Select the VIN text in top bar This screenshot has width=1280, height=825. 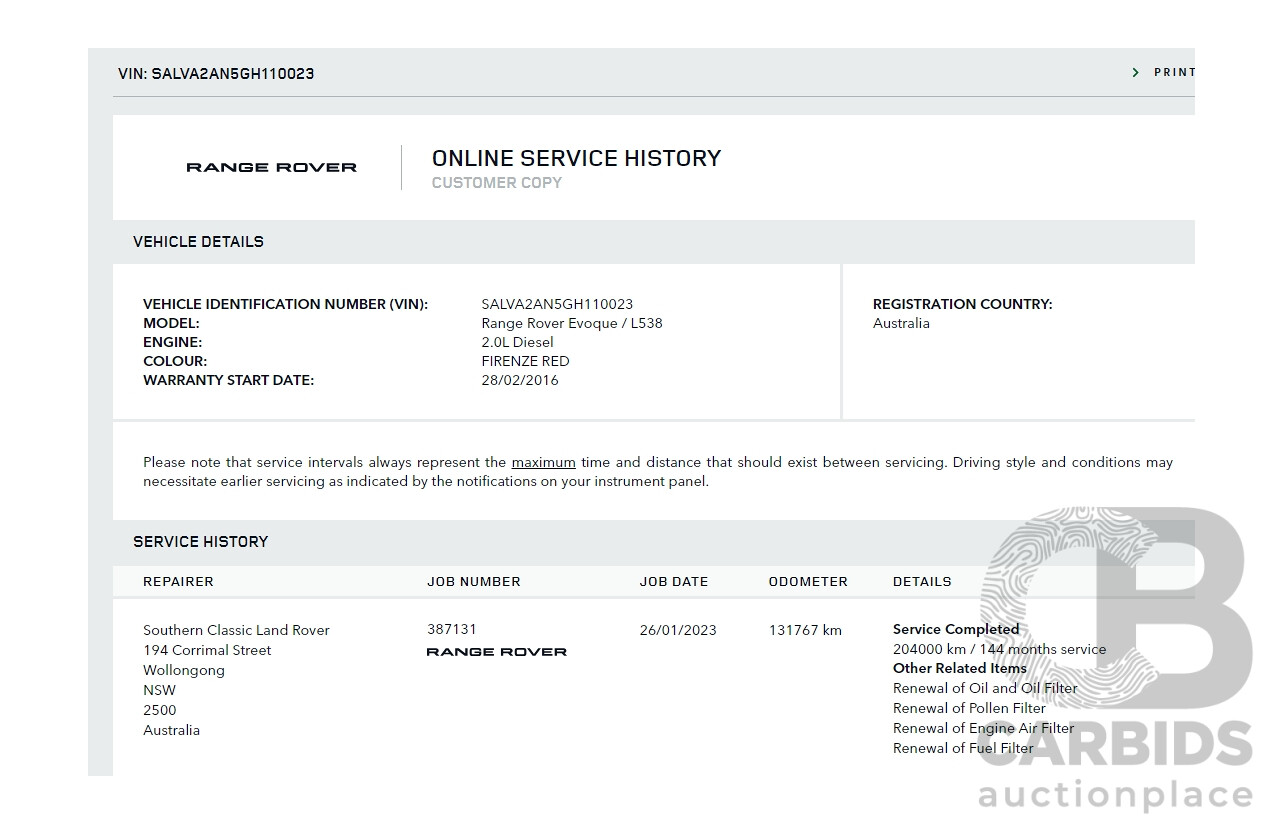point(216,73)
